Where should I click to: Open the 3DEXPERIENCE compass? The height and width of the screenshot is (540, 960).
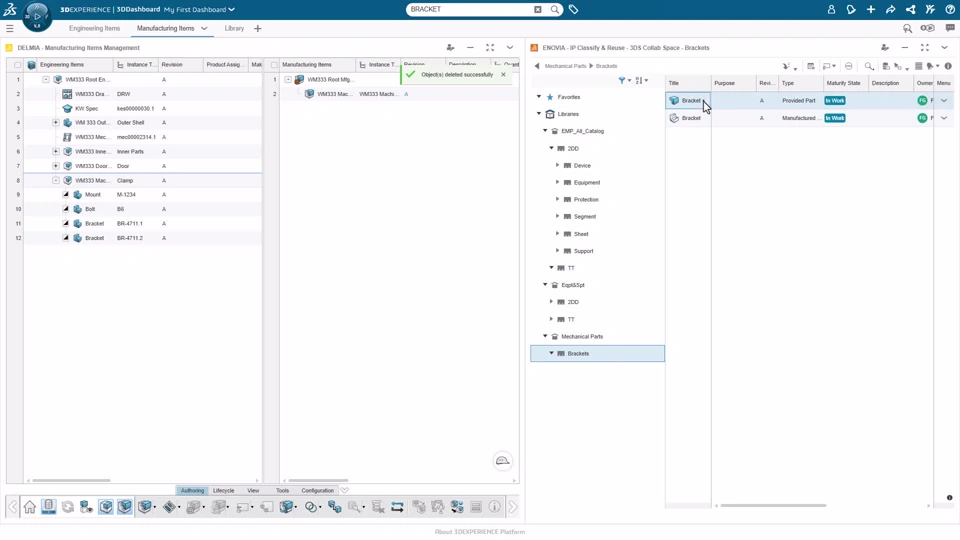pos(37,17)
